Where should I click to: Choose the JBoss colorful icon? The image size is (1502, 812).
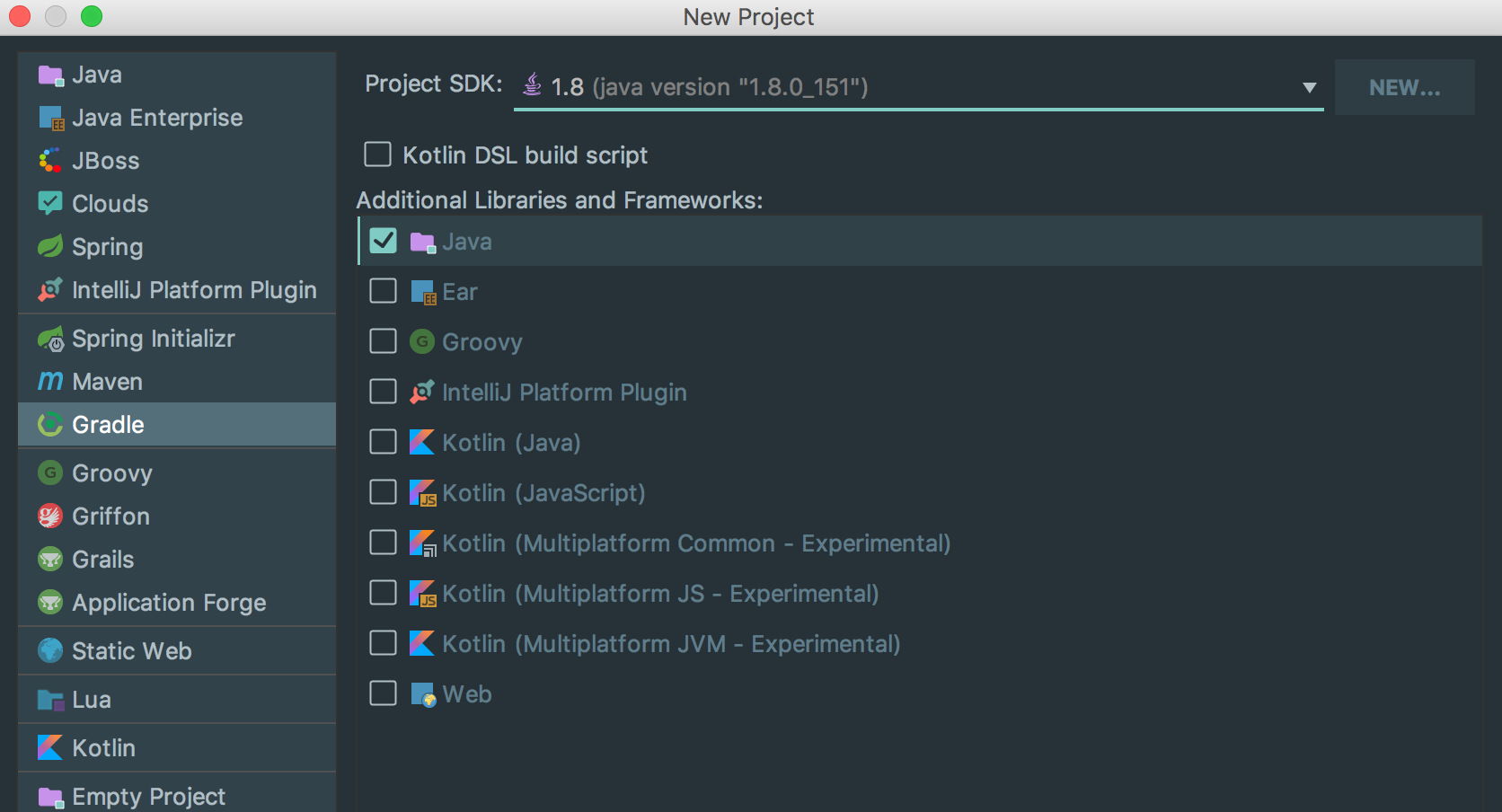pyautogui.click(x=50, y=161)
